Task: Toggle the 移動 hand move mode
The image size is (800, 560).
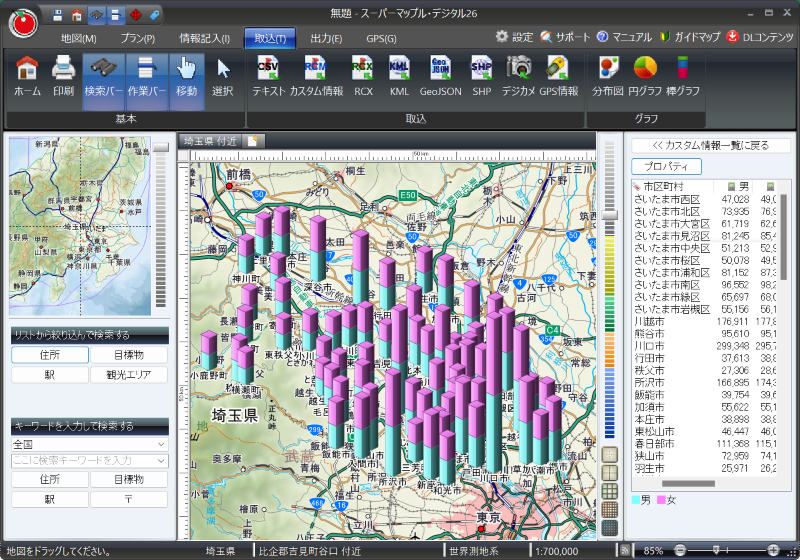Action: [x=187, y=82]
